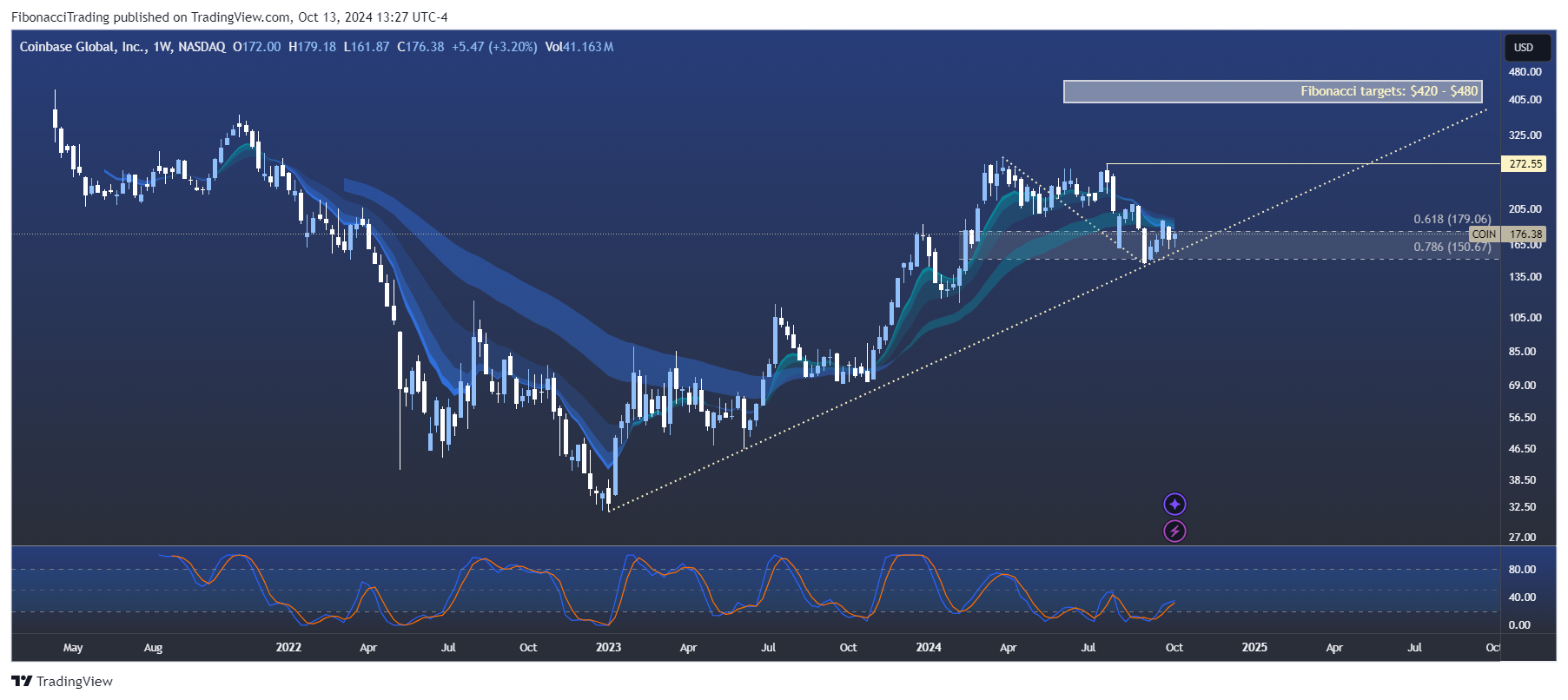Click the 40.00 oscillator scale label
Viewport: 1568px width, 700px height.
coord(1523,598)
